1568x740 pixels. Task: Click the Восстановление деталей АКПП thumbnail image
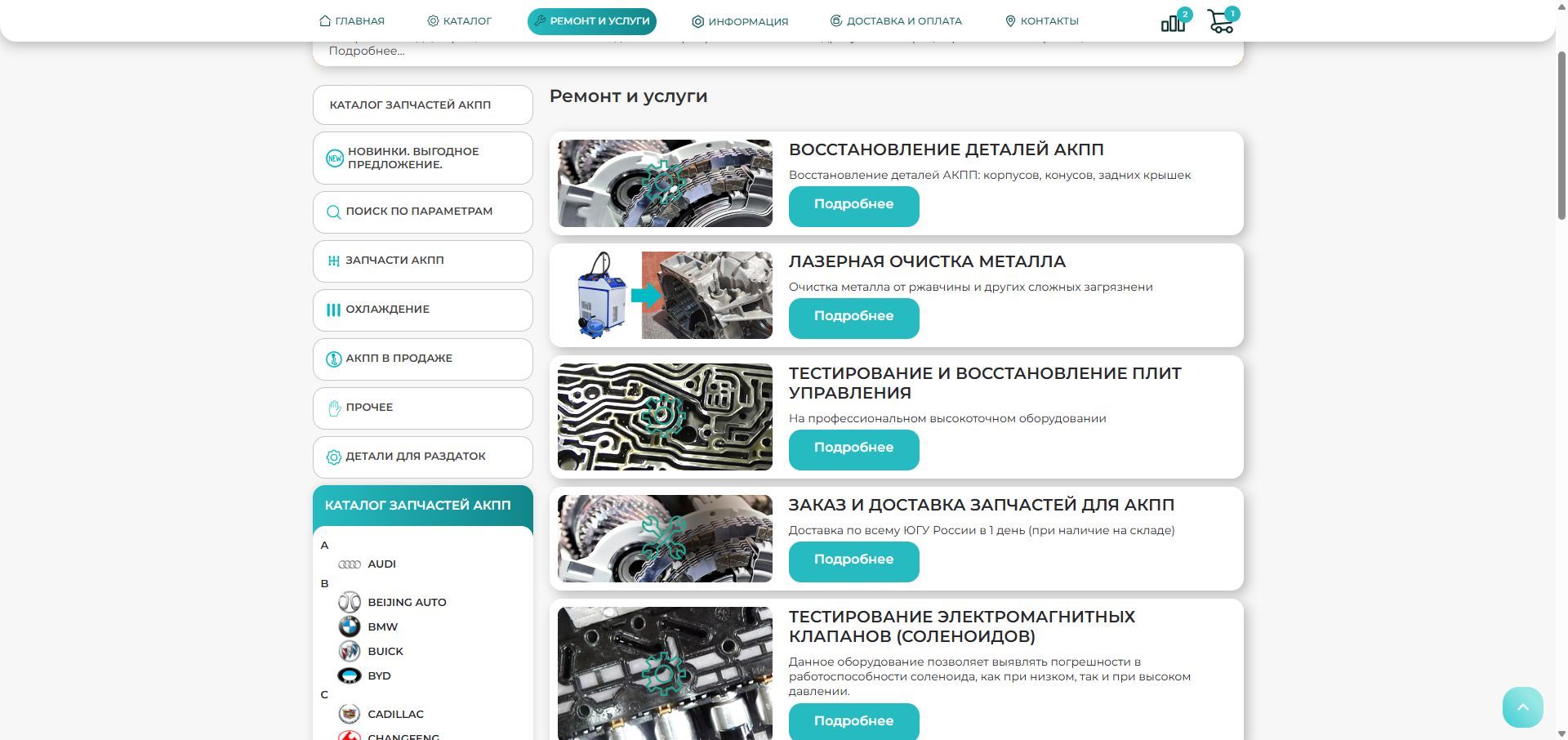coord(665,183)
